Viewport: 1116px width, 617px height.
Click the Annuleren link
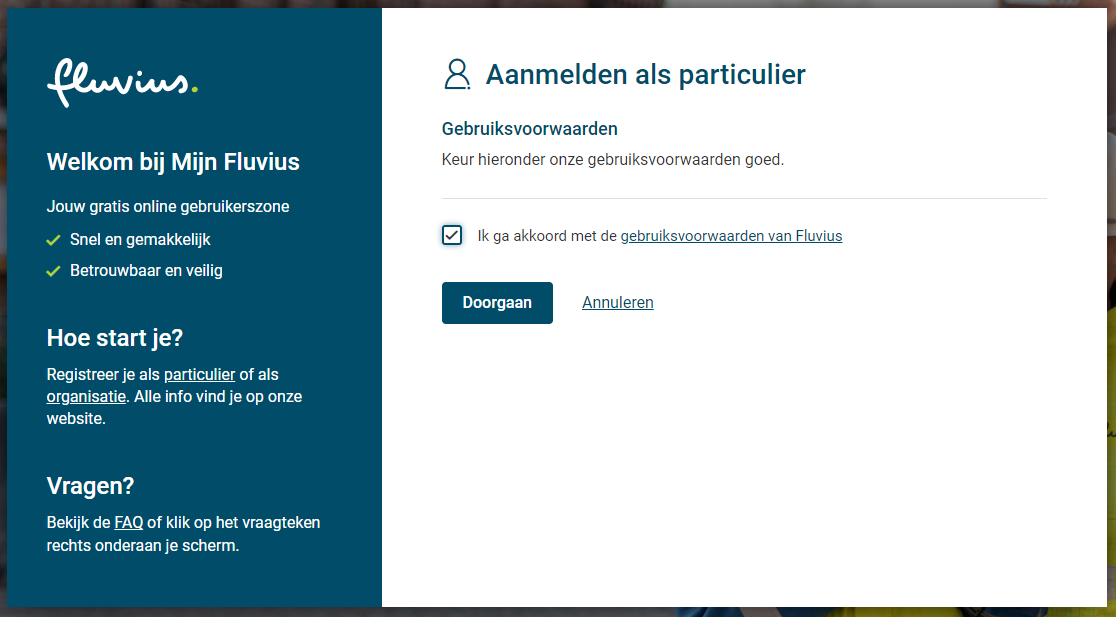[x=618, y=302]
